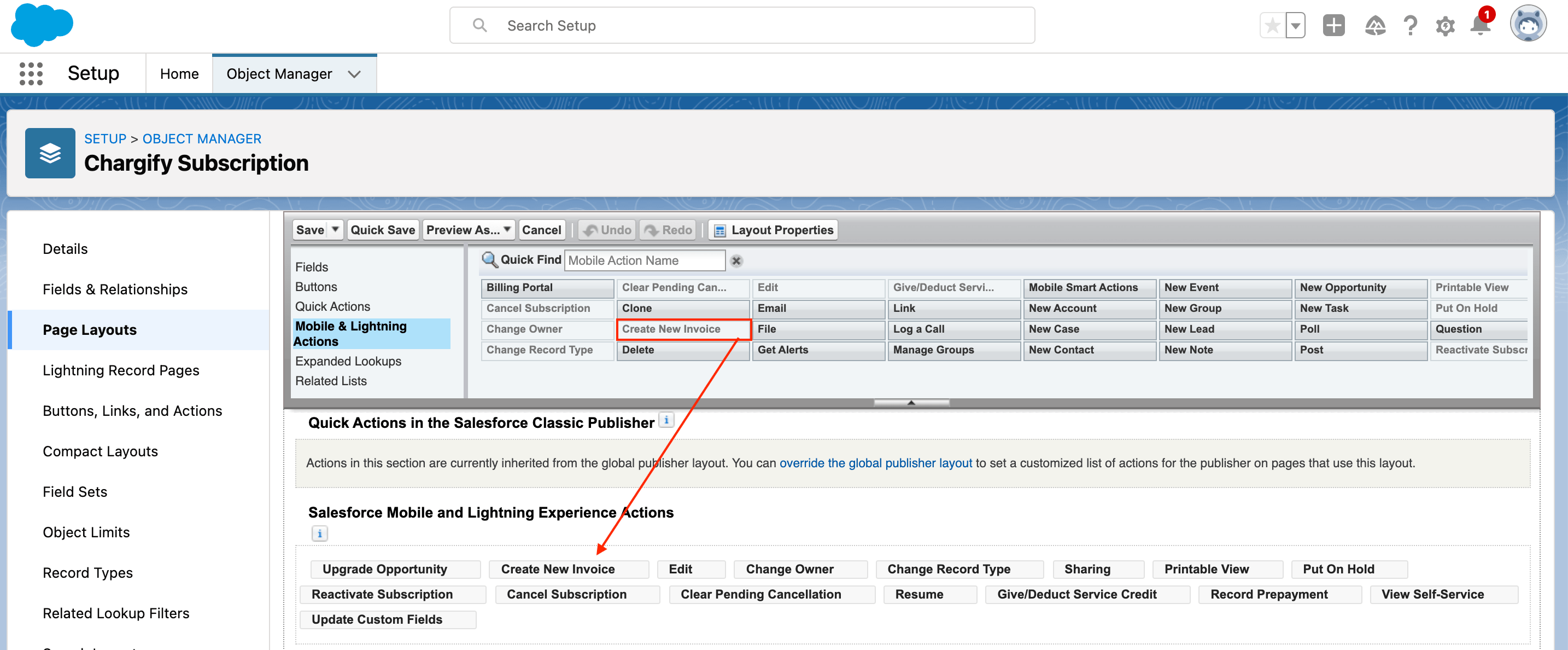Click the help question mark icon
Screen dimensions: 1568x650
(1410, 26)
